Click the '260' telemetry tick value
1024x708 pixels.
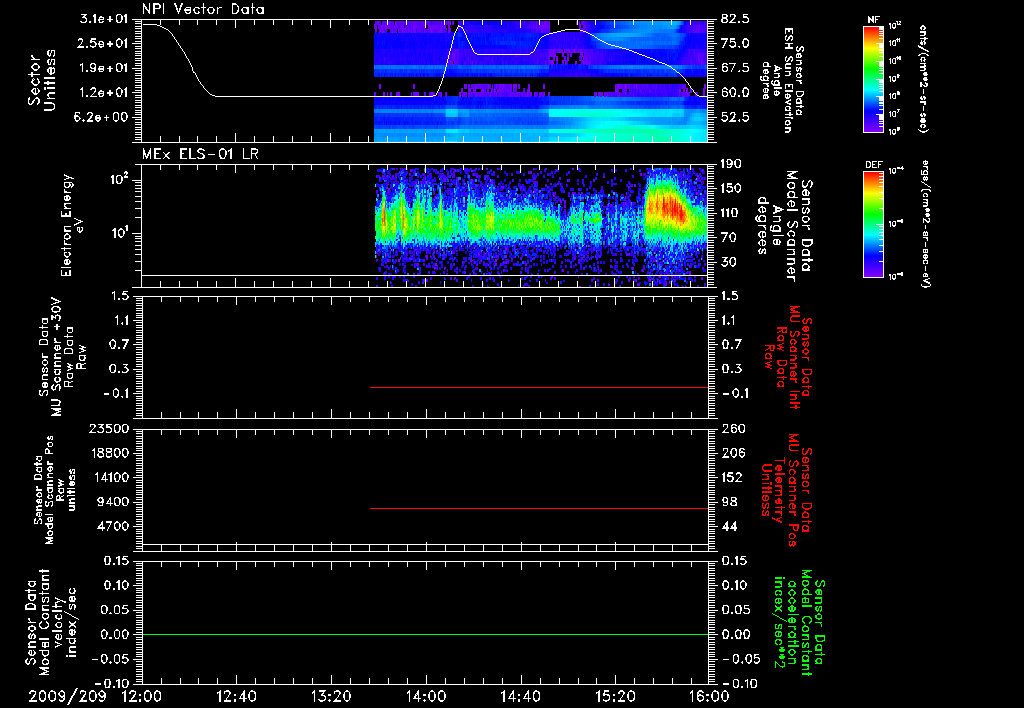tap(733, 429)
